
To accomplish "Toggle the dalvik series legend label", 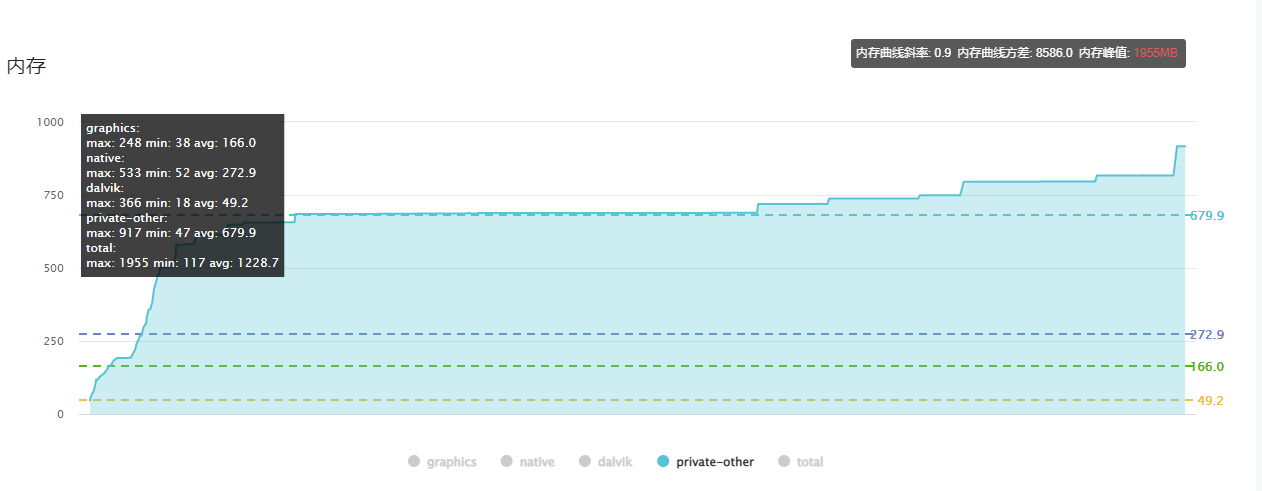I will [x=615, y=462].
